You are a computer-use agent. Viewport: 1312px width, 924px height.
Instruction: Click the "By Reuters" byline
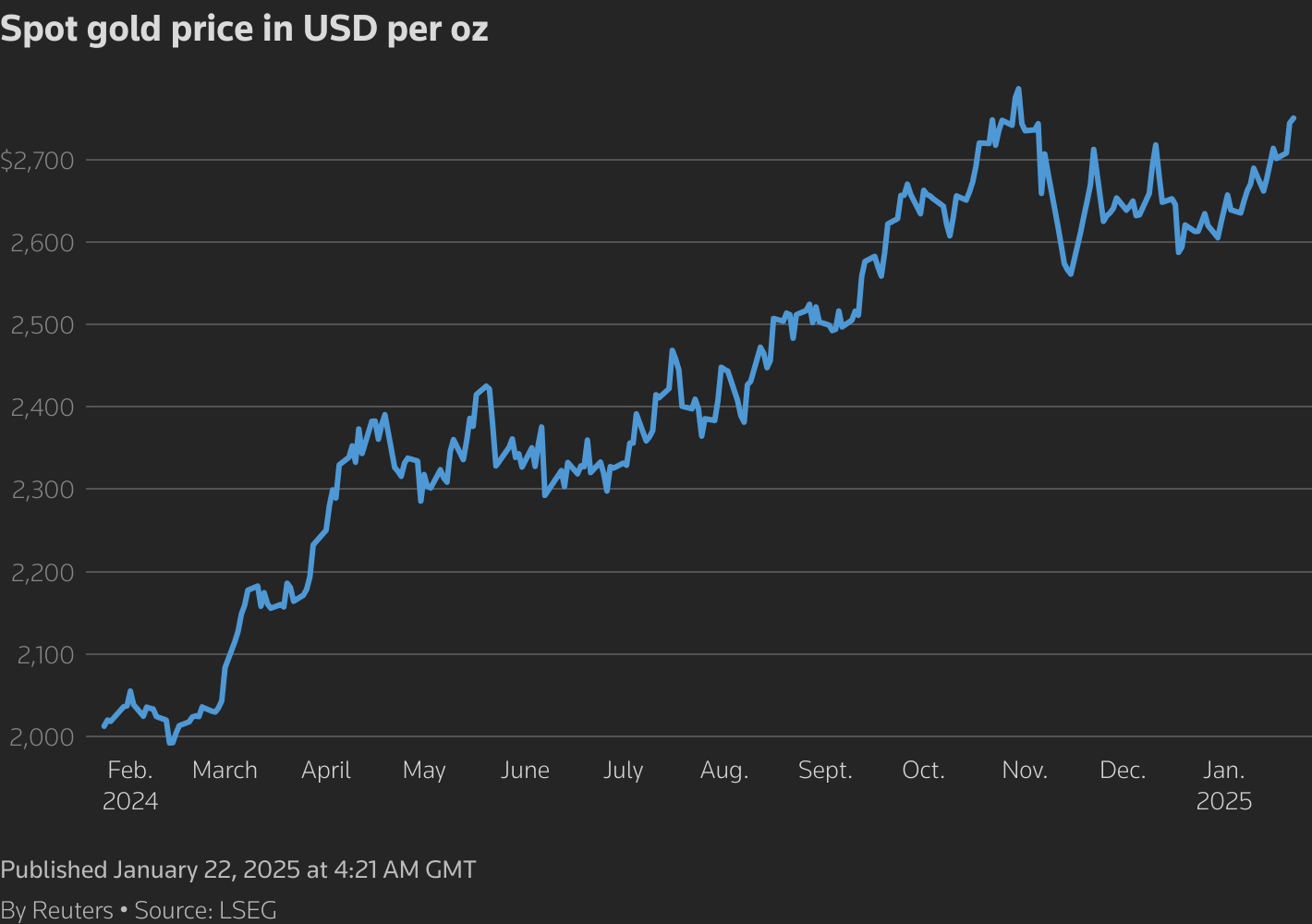tap(56, 910)
